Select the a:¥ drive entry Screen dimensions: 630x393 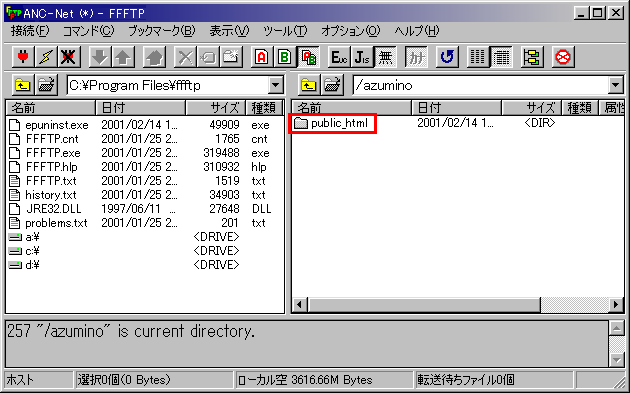click(x=25, y=237)
